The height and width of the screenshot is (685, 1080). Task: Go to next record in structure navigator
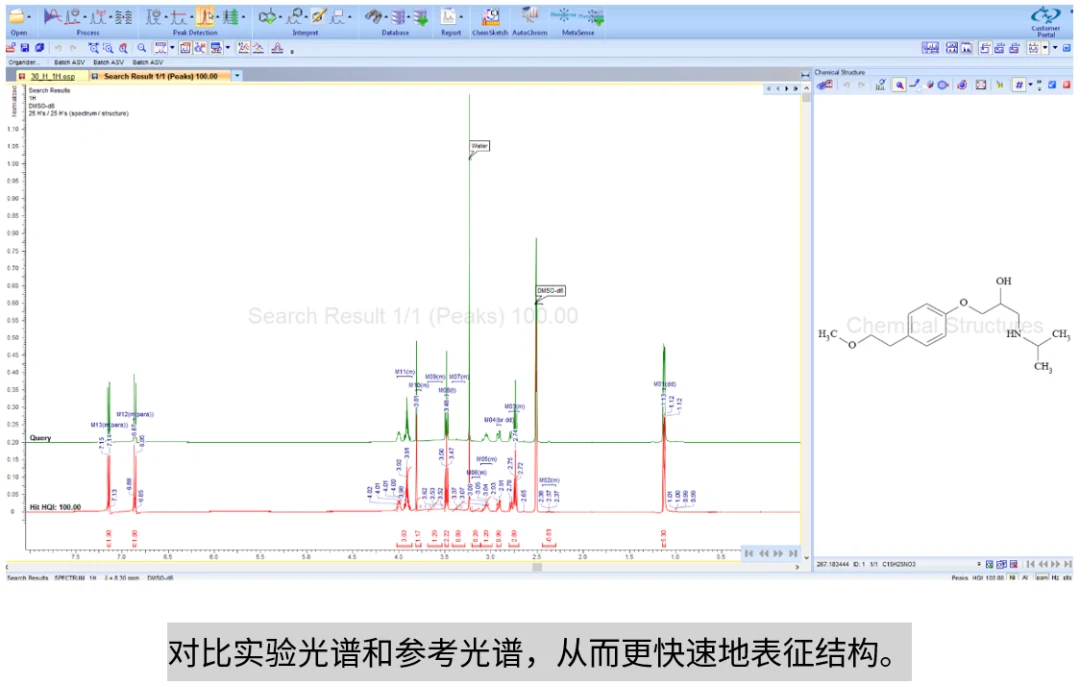point(1056,564)
